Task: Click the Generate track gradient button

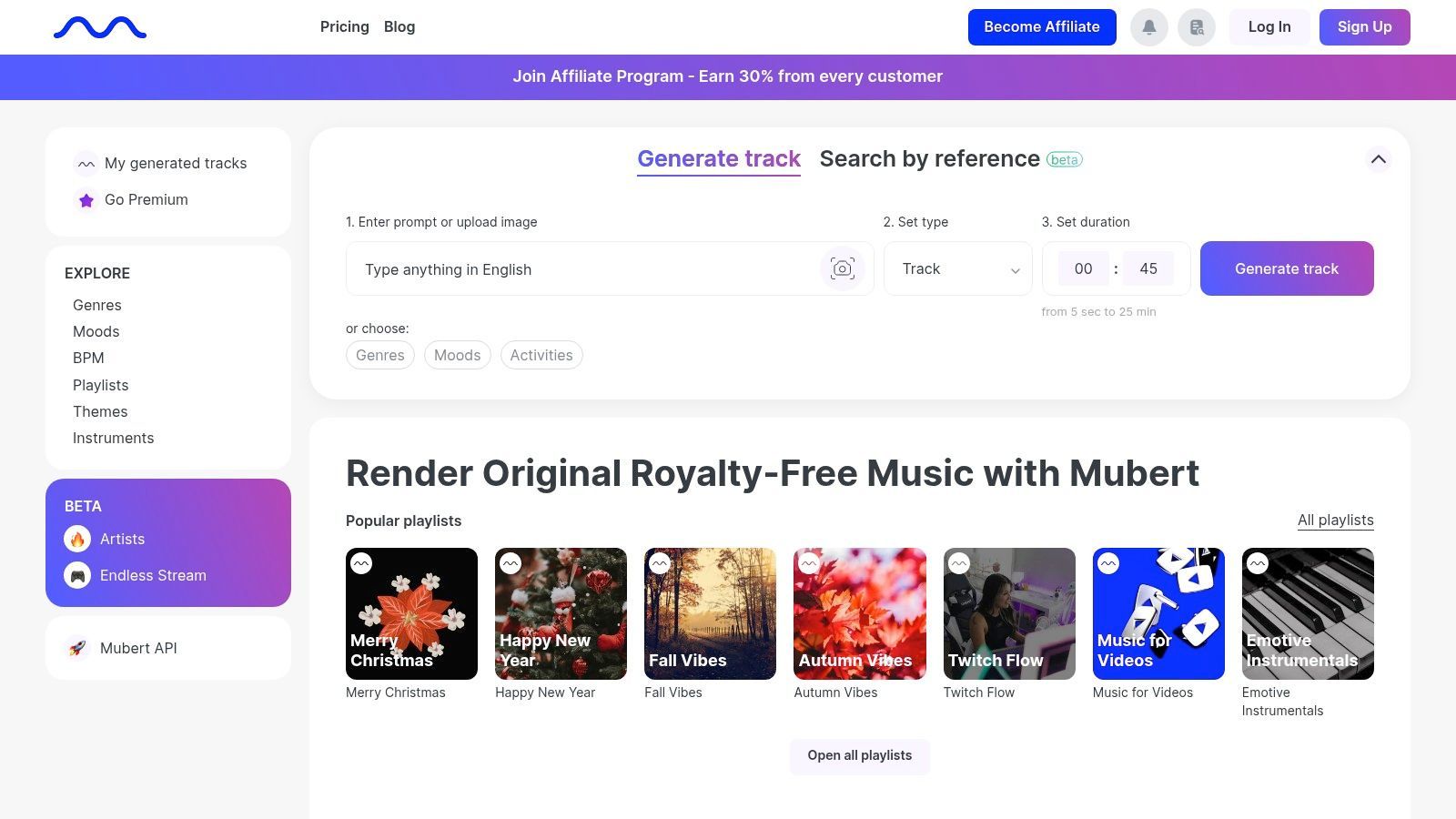Action: [1287, 268]
